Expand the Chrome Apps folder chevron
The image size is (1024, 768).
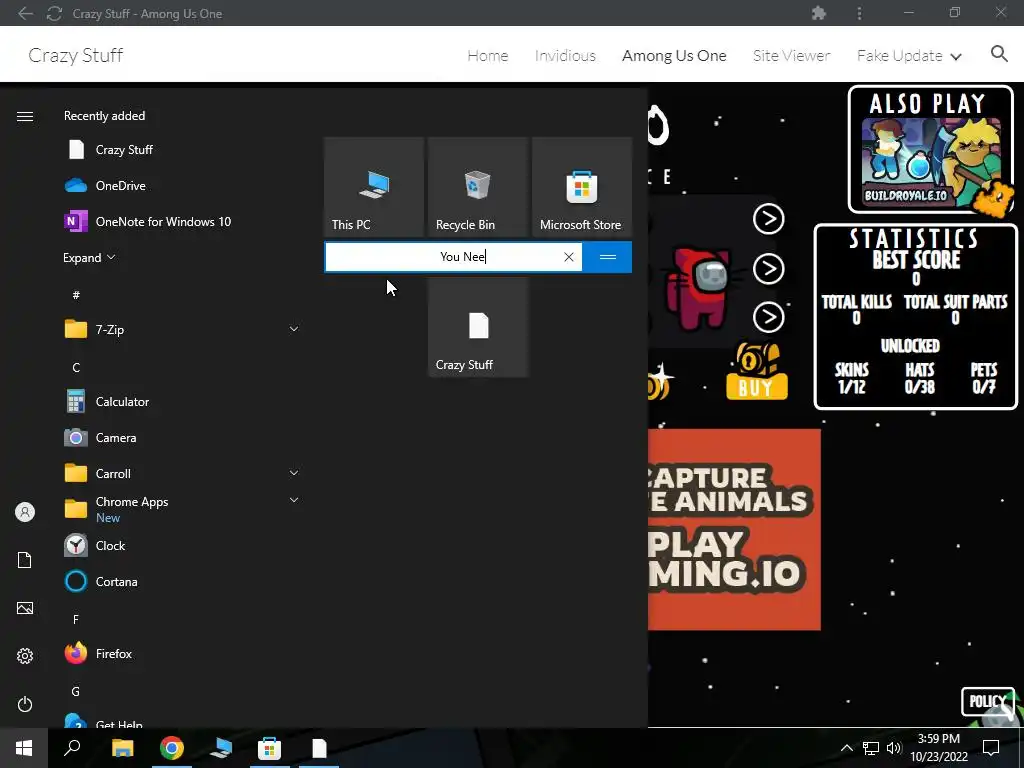click(294, 500)
